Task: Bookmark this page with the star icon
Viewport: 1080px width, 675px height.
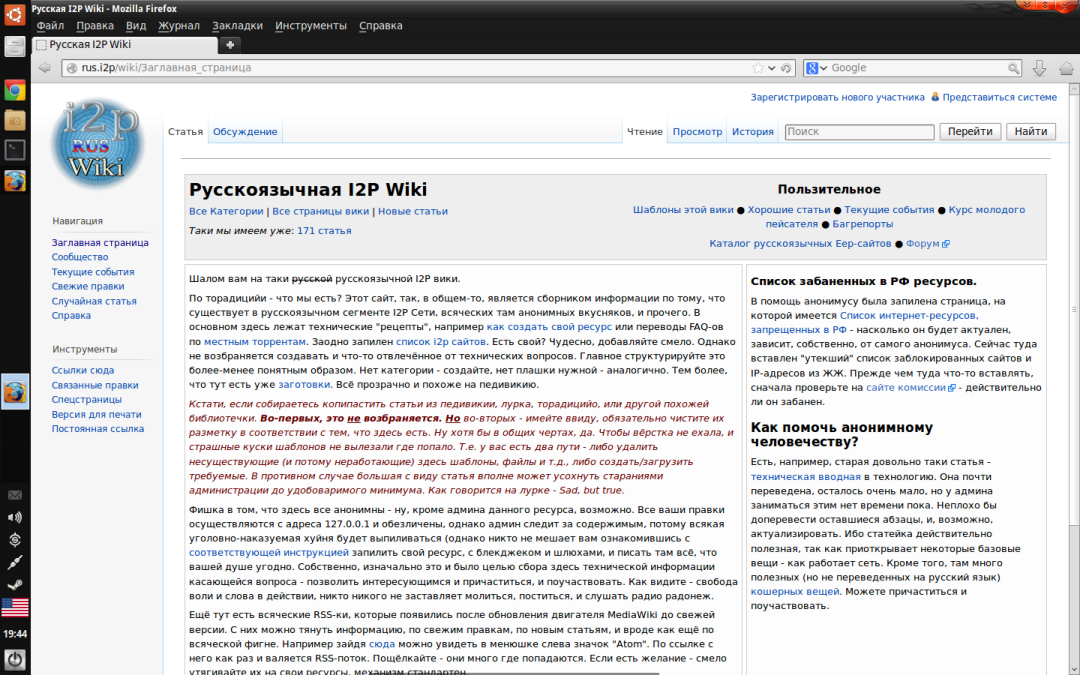Action: click(x=757, y=68)
